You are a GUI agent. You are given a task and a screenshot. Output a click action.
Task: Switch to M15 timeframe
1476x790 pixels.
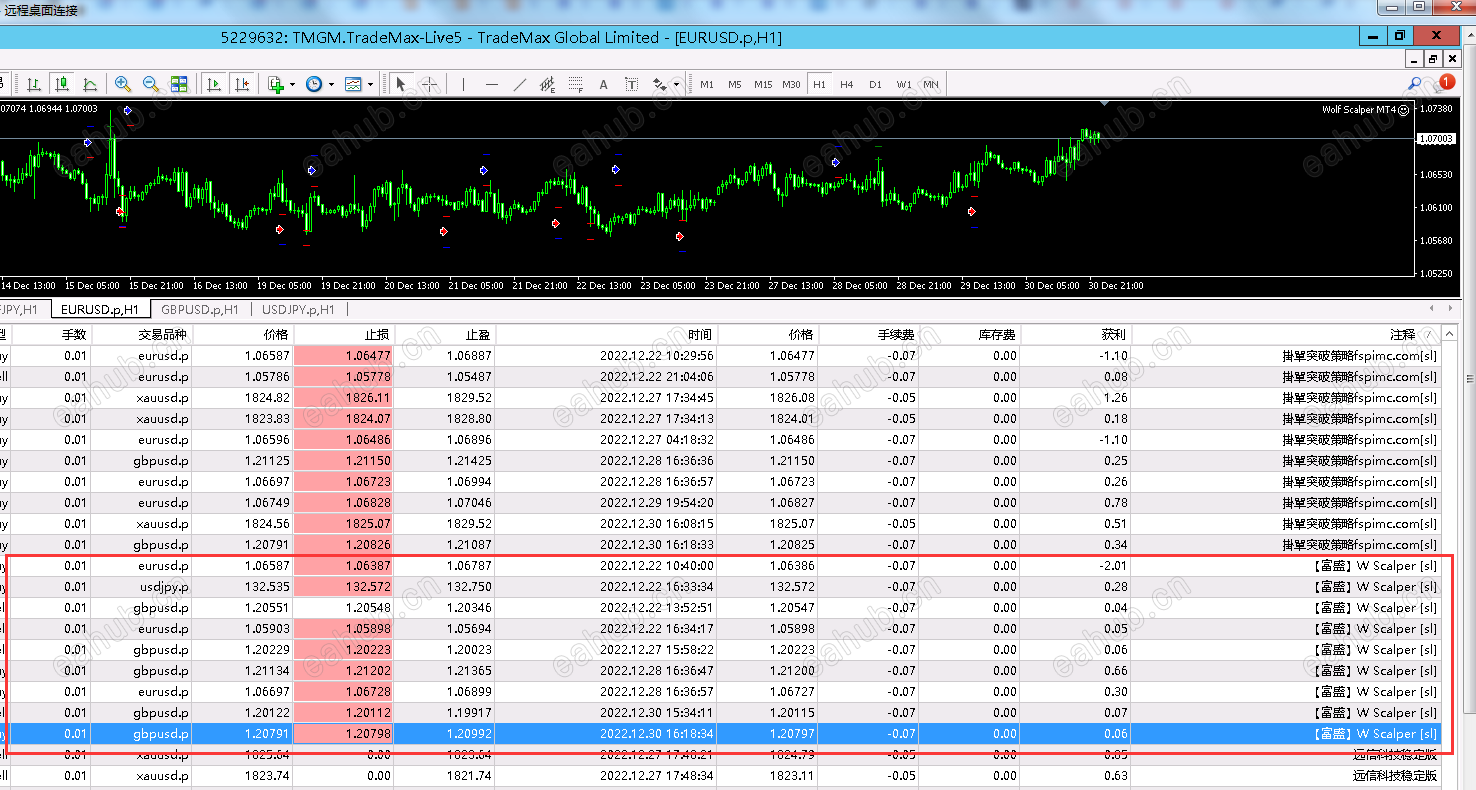763,84
